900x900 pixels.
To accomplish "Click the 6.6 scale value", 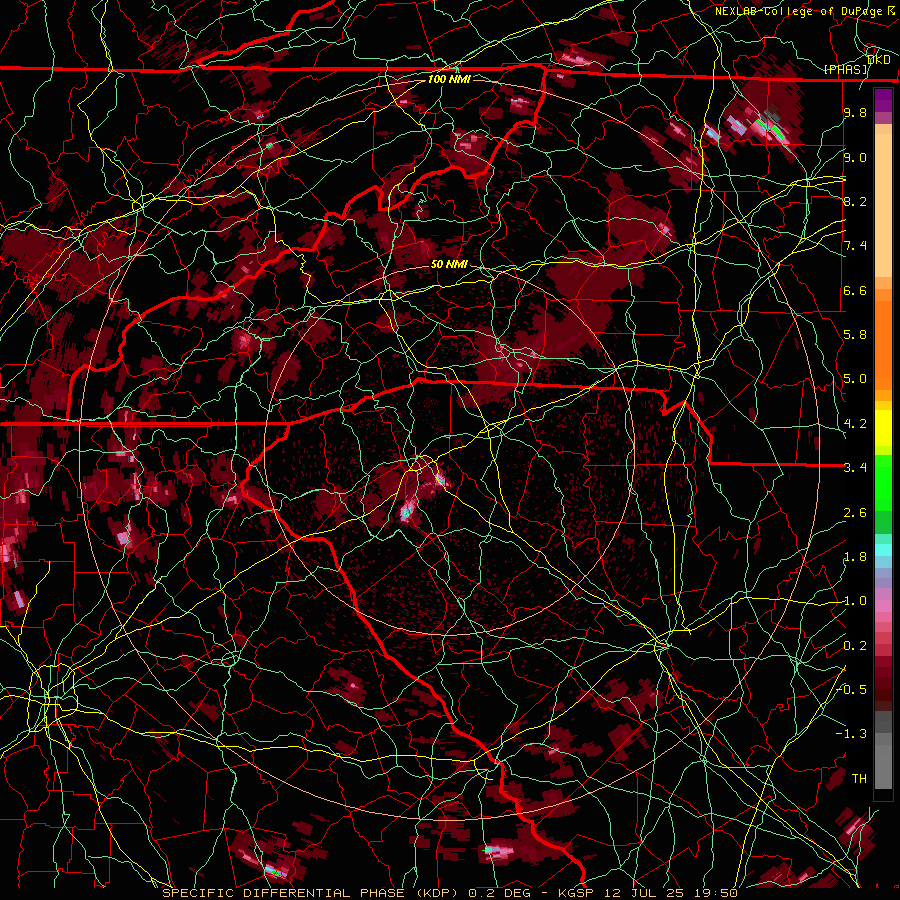I will tap(855, 290).
